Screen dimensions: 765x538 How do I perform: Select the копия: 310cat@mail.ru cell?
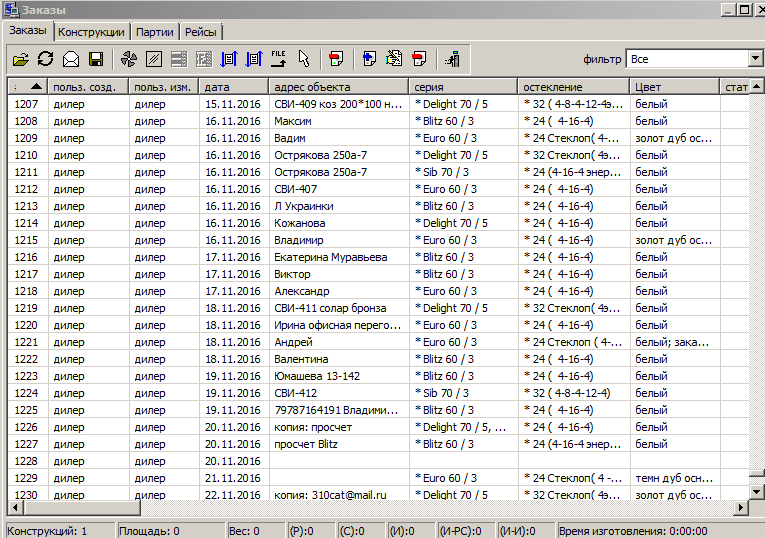[x=339, y=495]
